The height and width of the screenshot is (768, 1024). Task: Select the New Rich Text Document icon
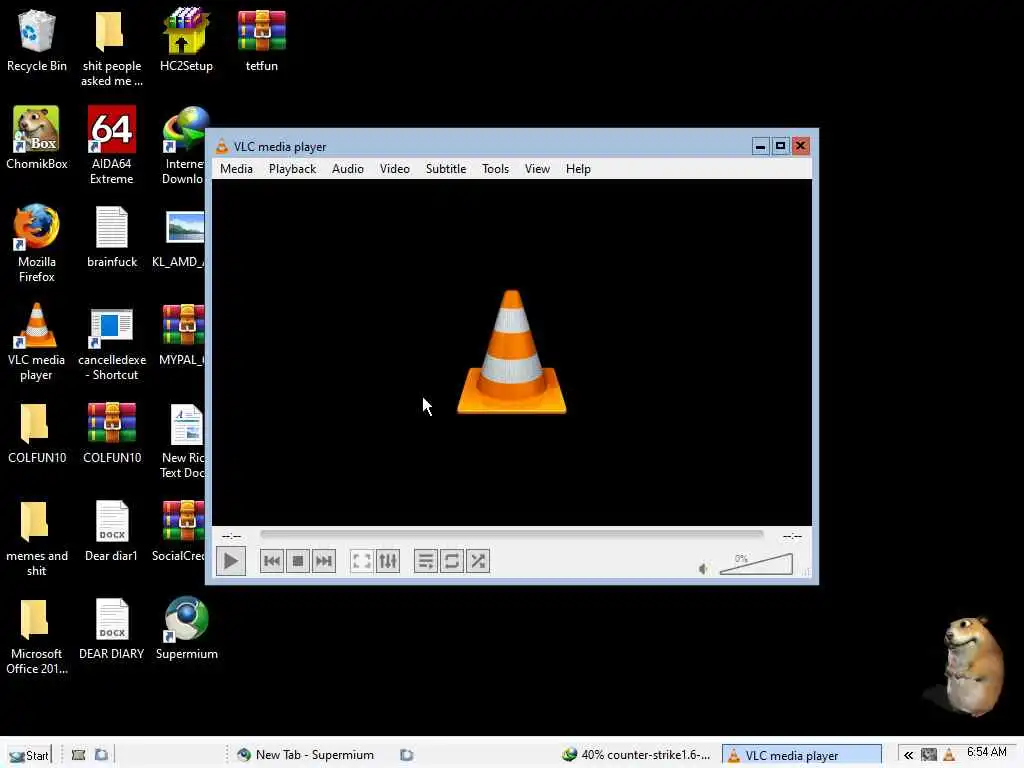pyautogui.click(x=183, y=440)
